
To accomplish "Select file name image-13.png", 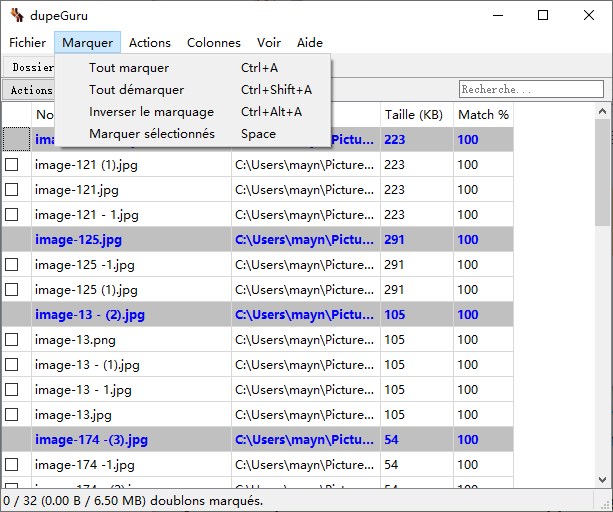I will (75, 340).
